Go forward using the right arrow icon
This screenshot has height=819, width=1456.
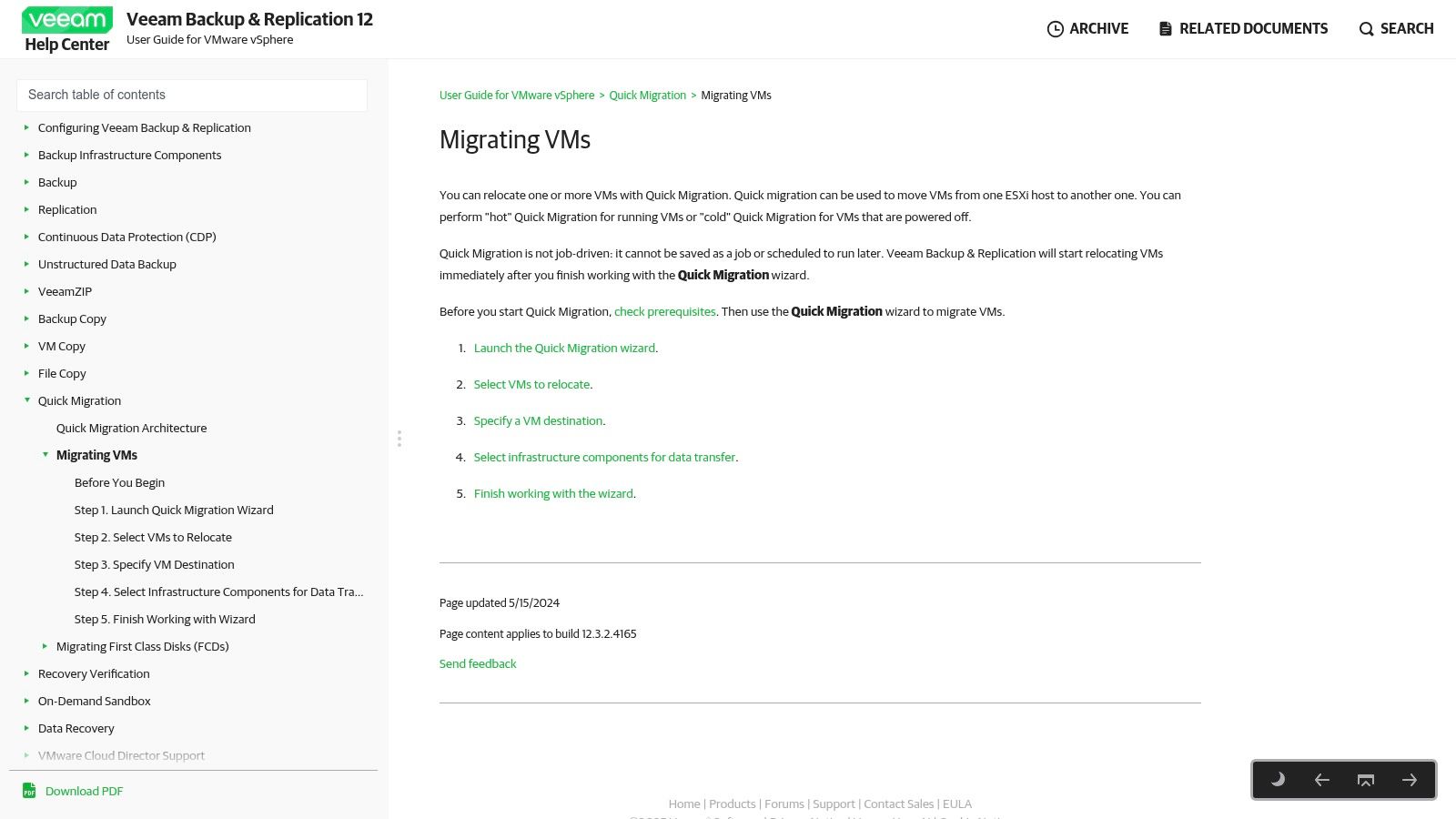pos(1409,780)
